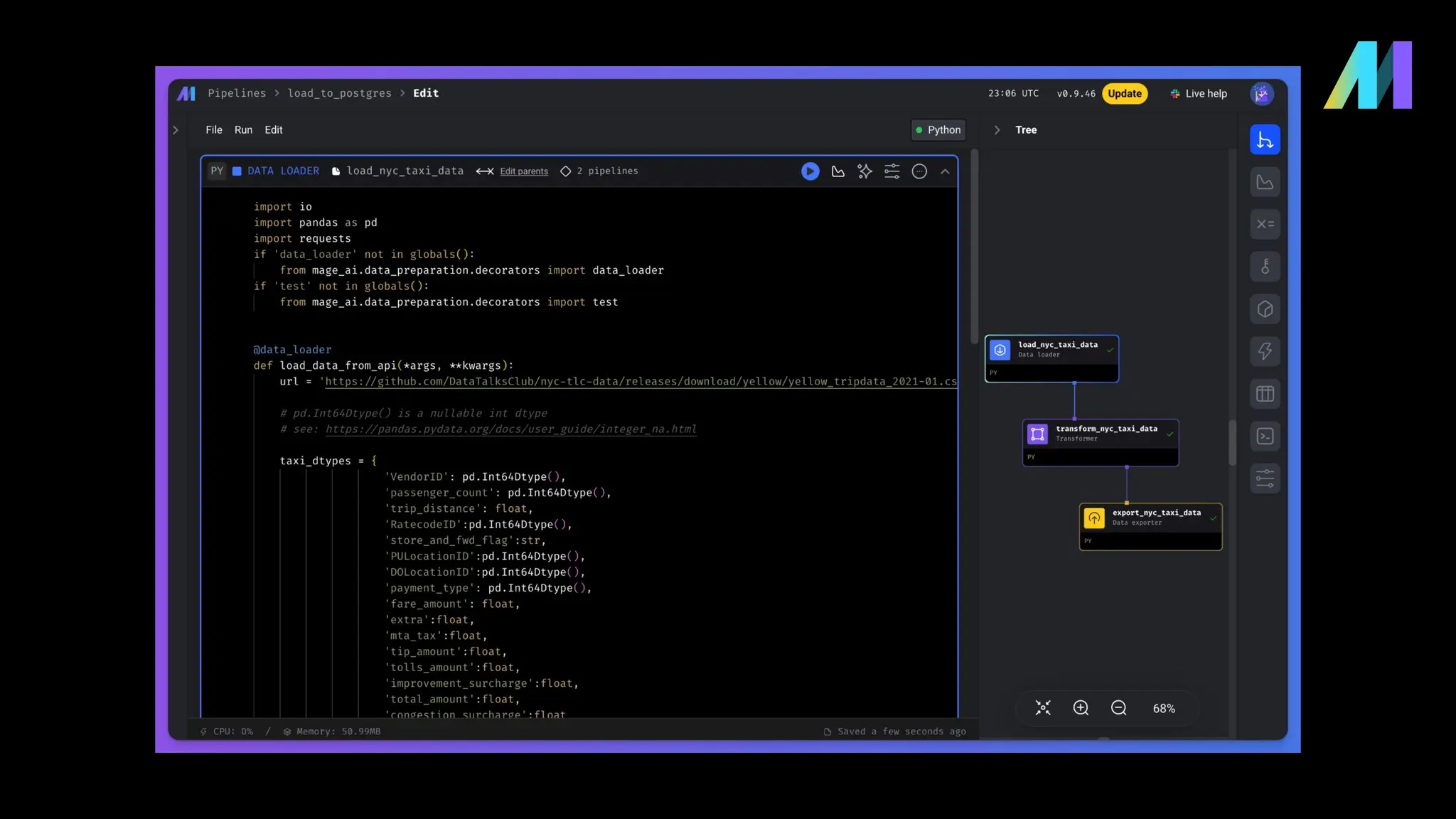Click the Memory: 50.99MB status entry
This screenshot has width=1456, height=819.
pyautogui.click(x=332, y=732)
